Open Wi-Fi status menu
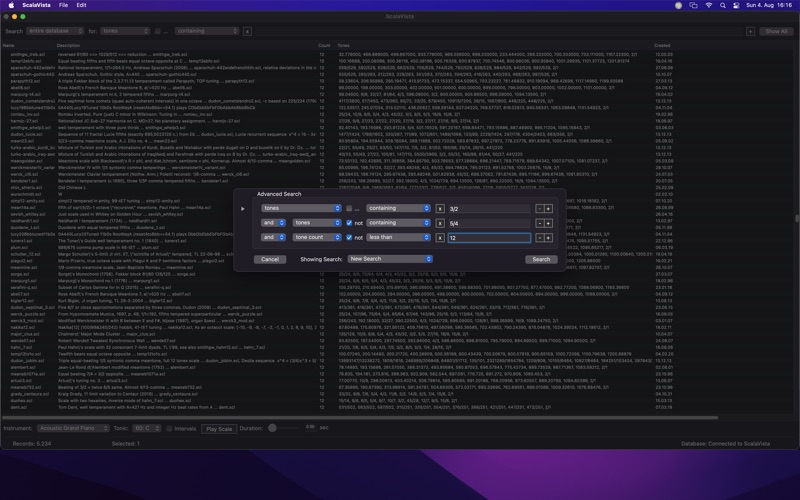The image size is (800, 500). tap(709, 5)
